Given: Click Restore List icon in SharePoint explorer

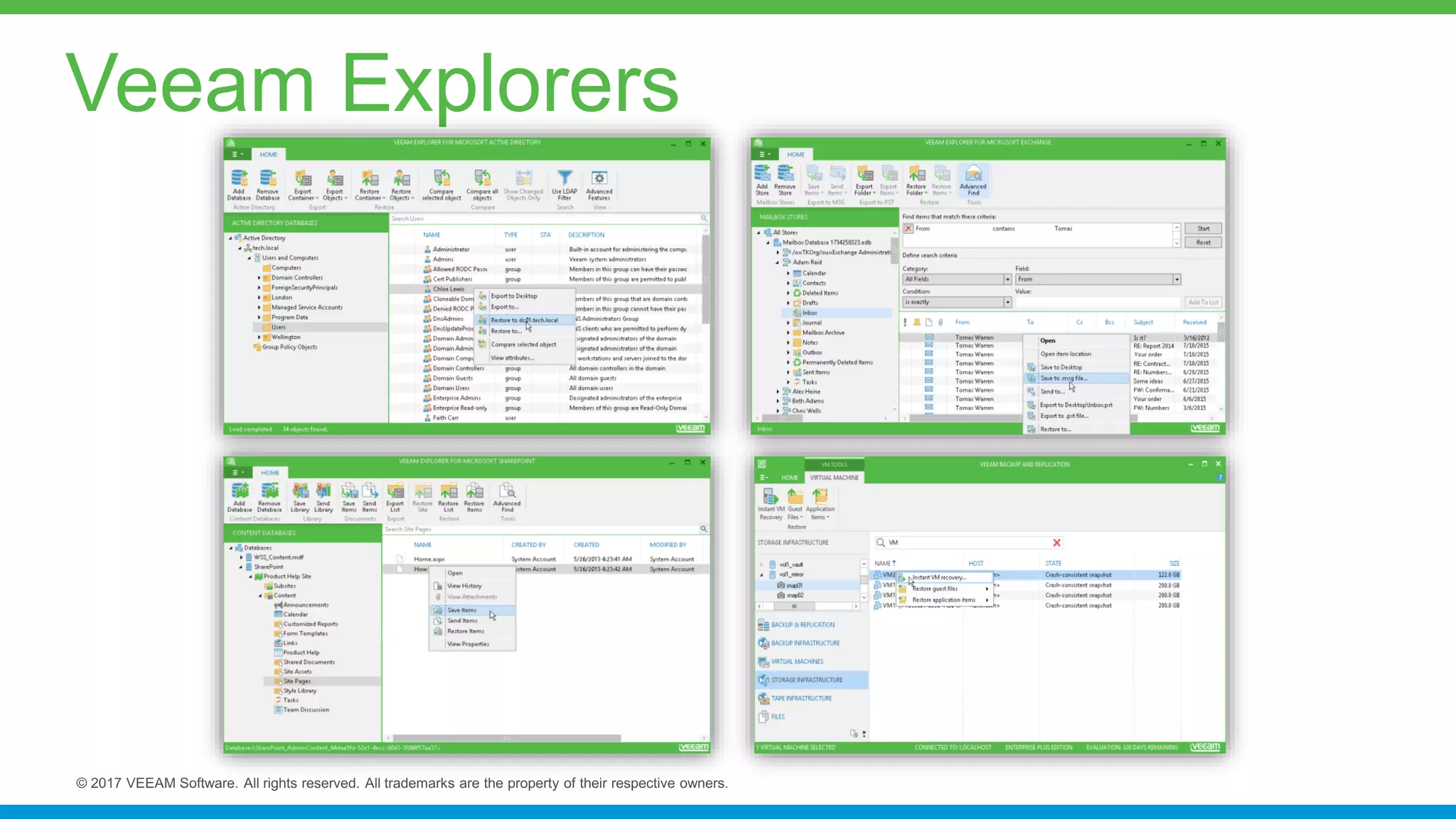Looking at the screenshot, I should (449, 497).
